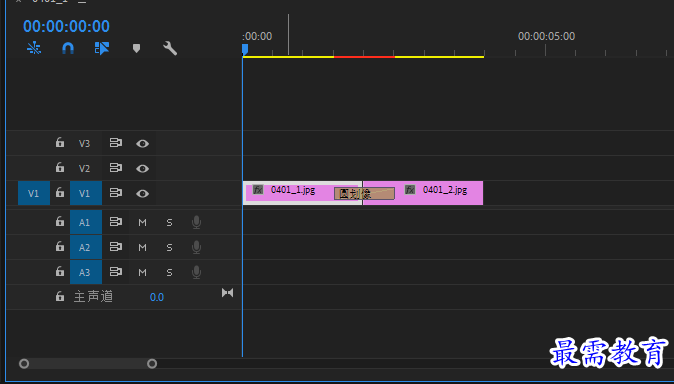This screenshot has height=384, width=674.
Task: Add a marker with the marker icon
Action: (136, 48)
